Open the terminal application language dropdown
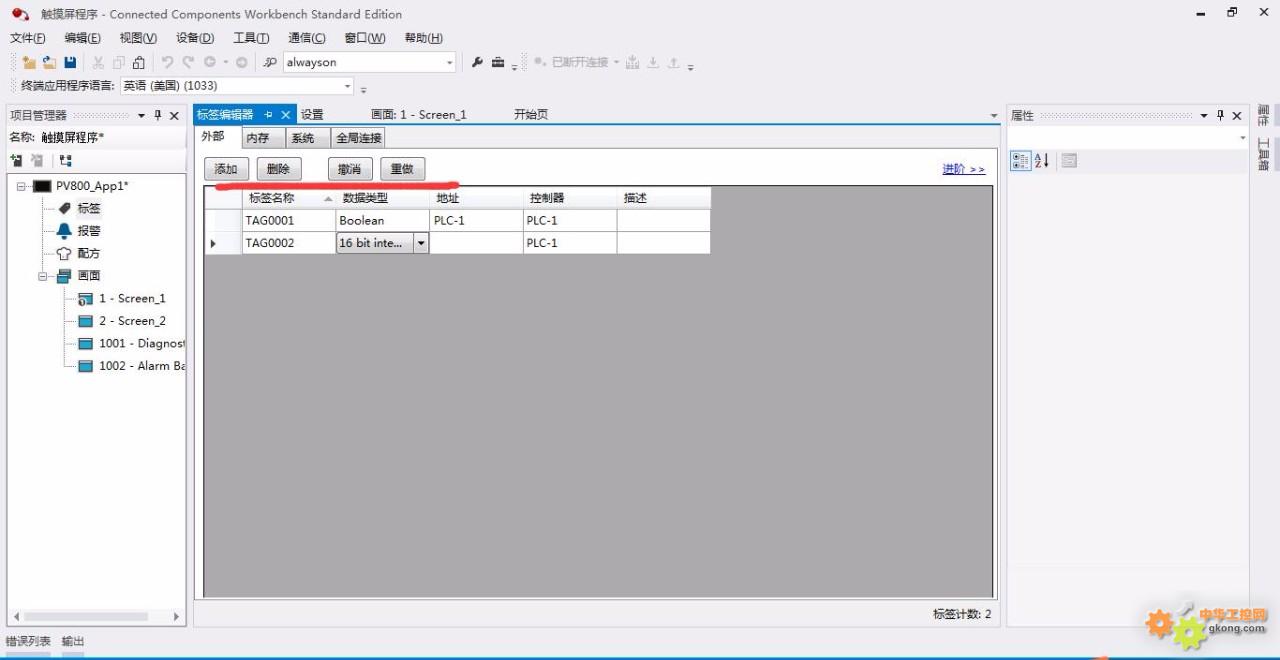The image size is (1280, 660). click(x=348, y=86)
